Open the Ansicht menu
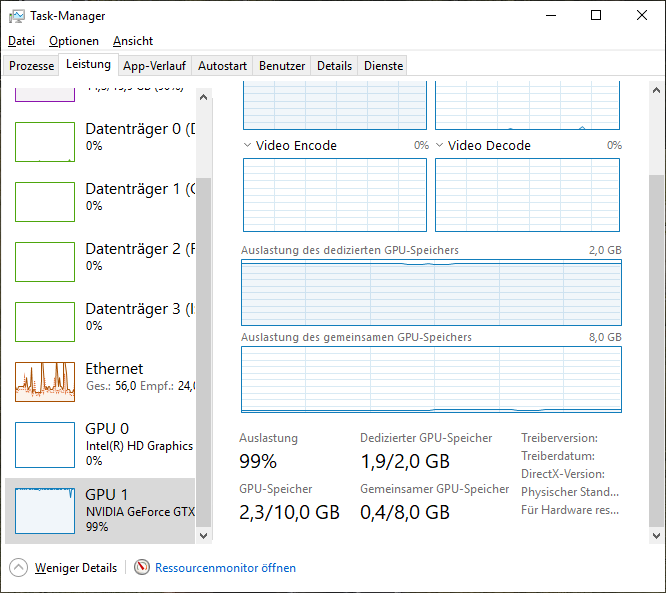Screen dimensions: 666x593 click(x=133, y=41)
